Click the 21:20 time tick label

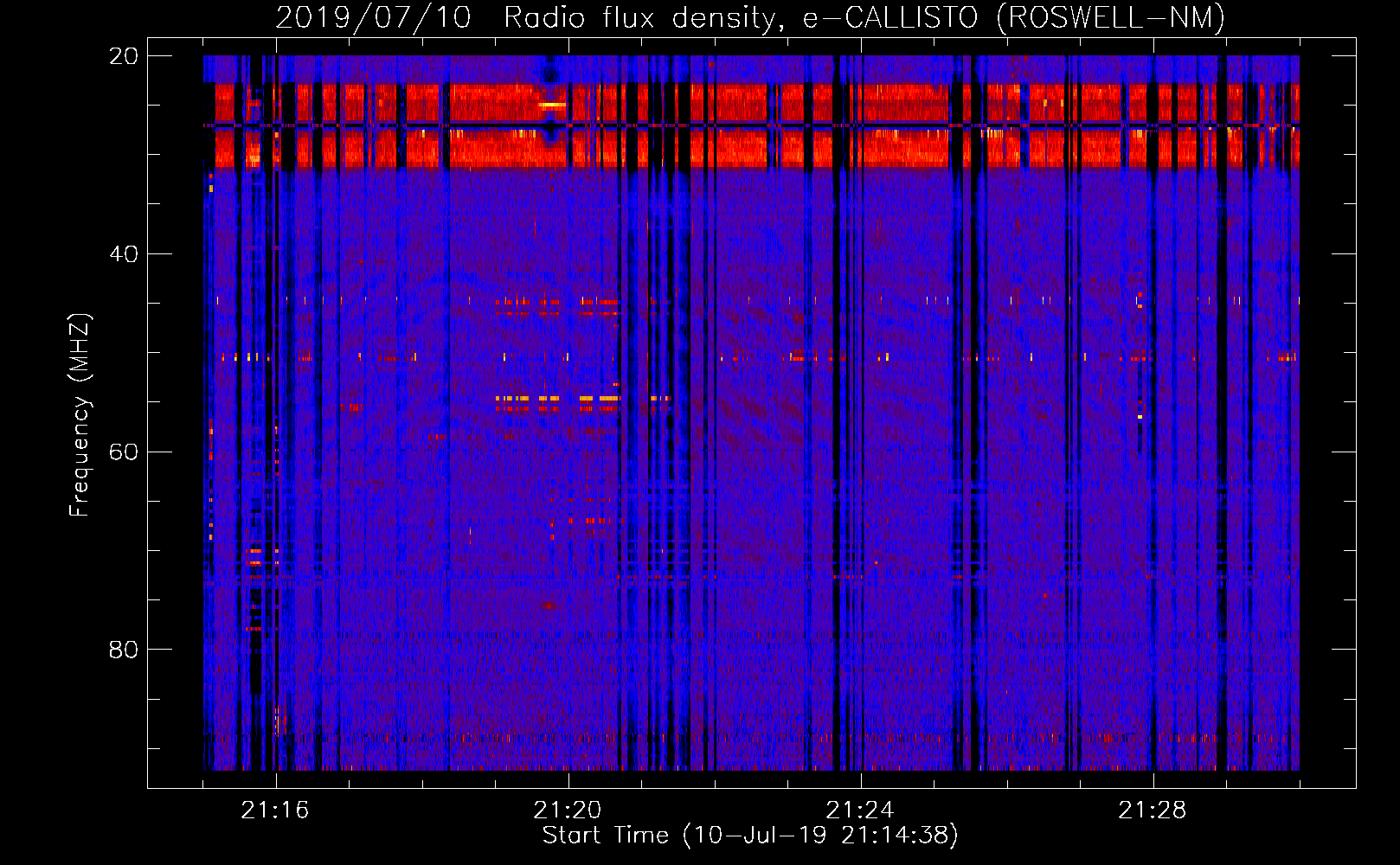568,811
